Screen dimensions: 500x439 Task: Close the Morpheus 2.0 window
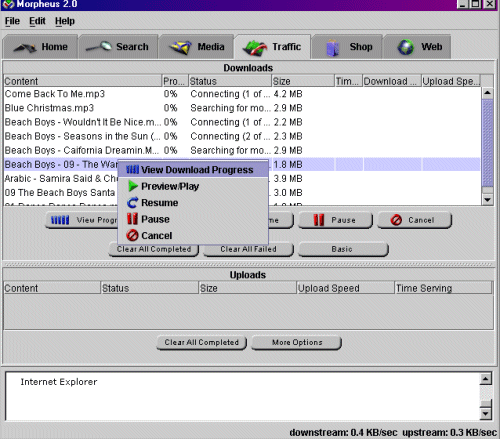pyautogui.click(x=489, y=4)
